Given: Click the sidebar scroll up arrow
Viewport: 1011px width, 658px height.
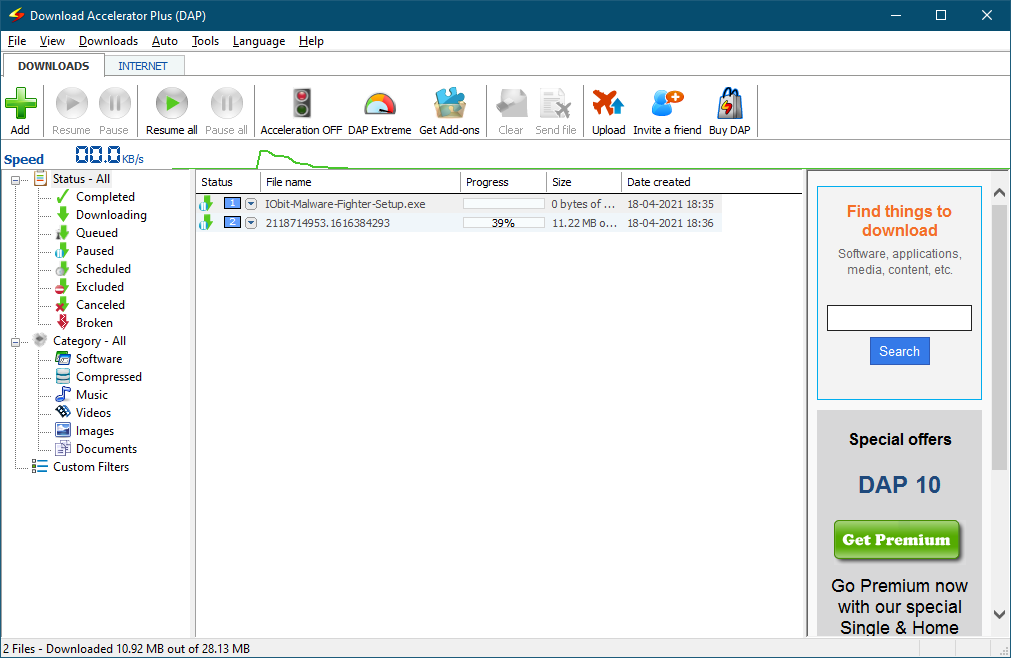Looking at the screenshot, I should point(999,192).
